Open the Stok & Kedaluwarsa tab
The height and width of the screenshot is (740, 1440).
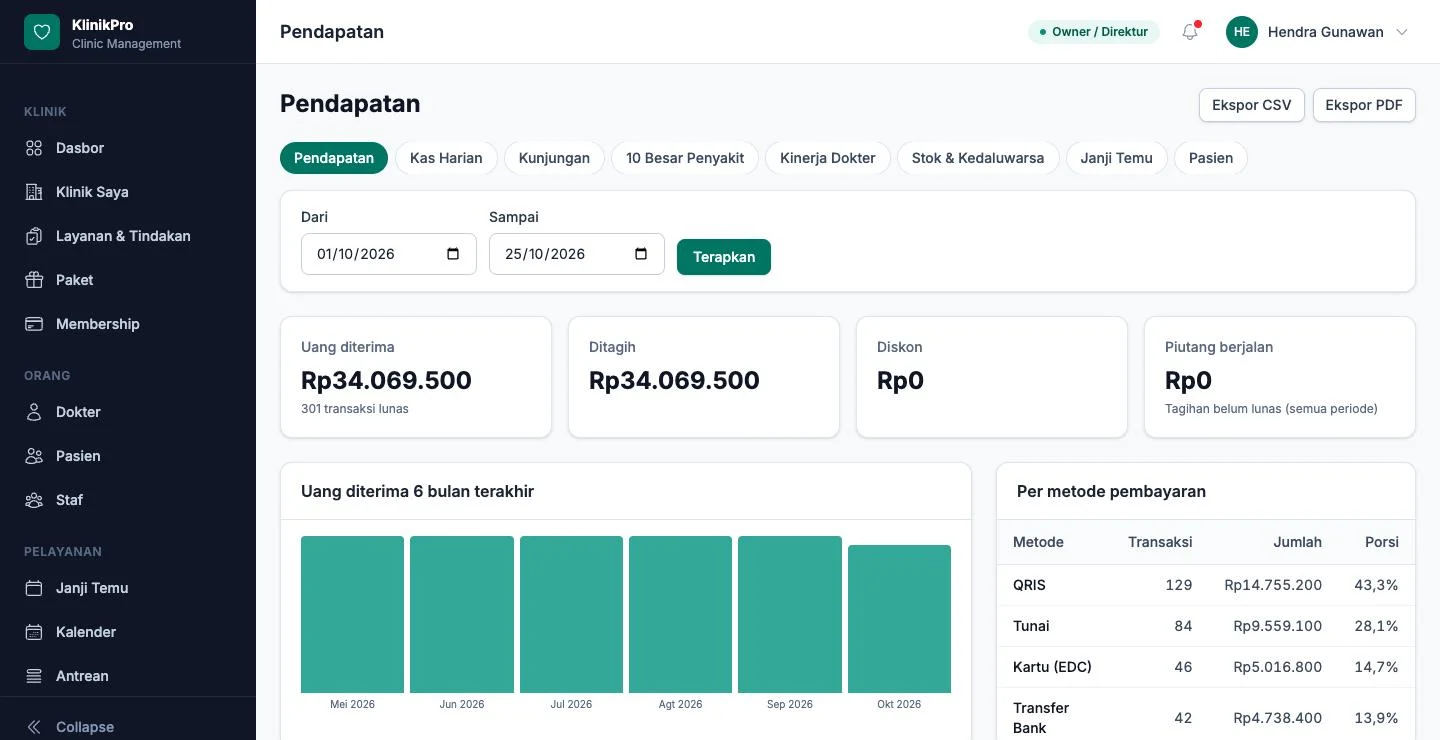point(978,158)
